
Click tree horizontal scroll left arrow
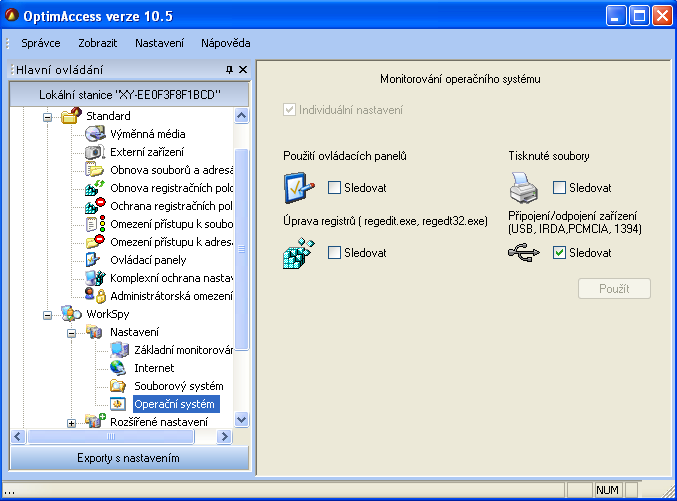pos(18,436)
